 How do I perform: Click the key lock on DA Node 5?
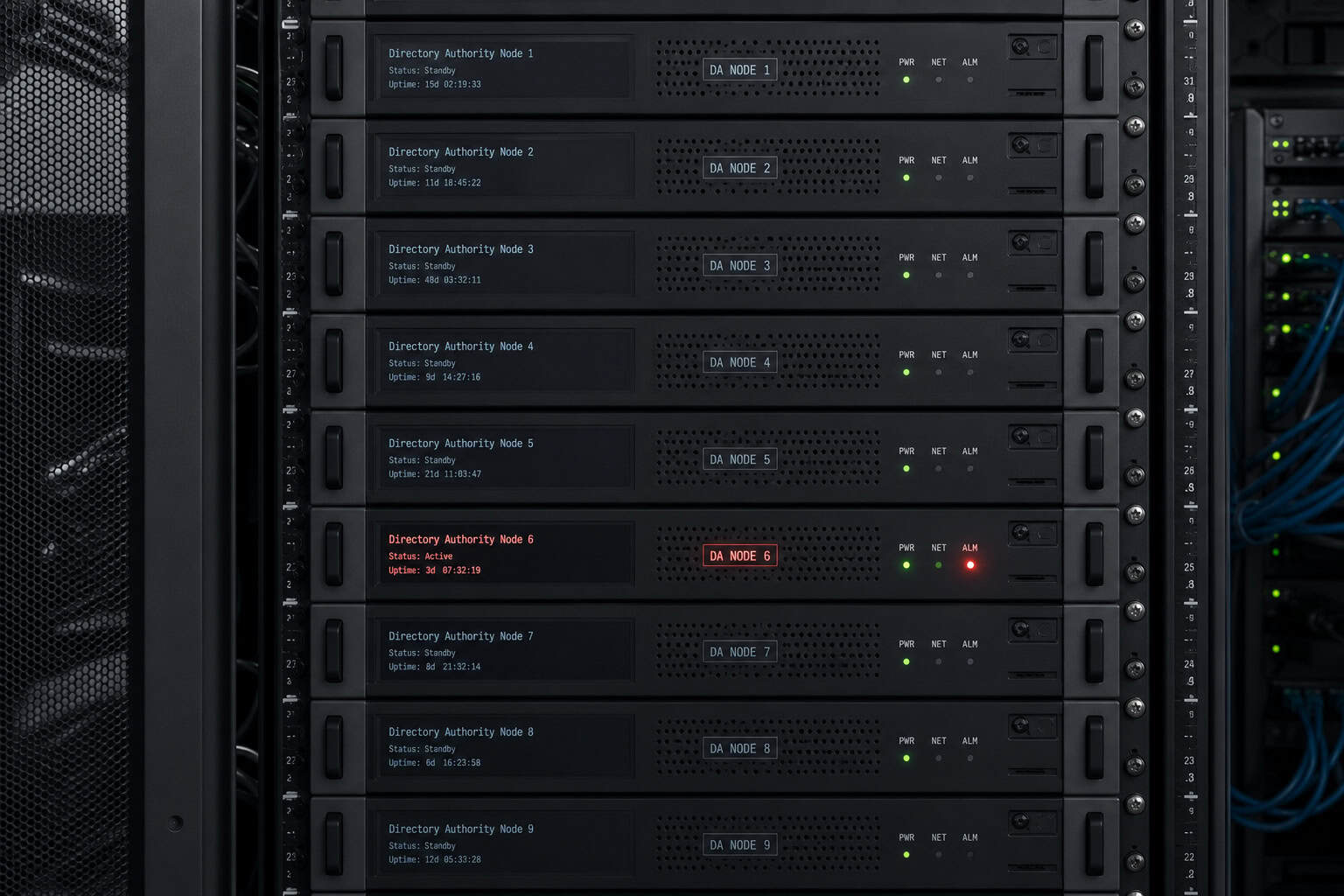pyautogui.click(x=1020, y=435)
